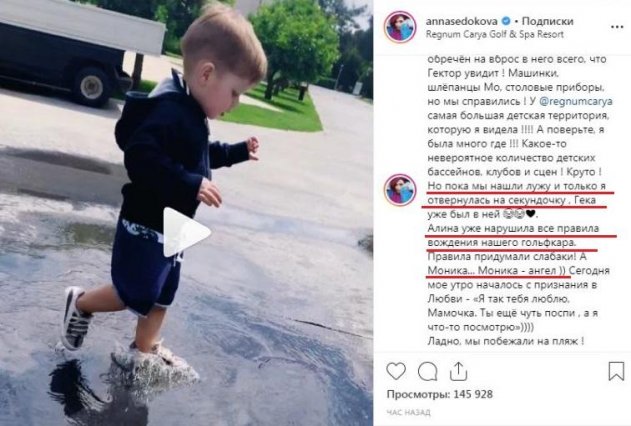Click the annasedokova username link
Image resolution: width=631 pixels, height=426 pixels.
(x=462, y=21)
